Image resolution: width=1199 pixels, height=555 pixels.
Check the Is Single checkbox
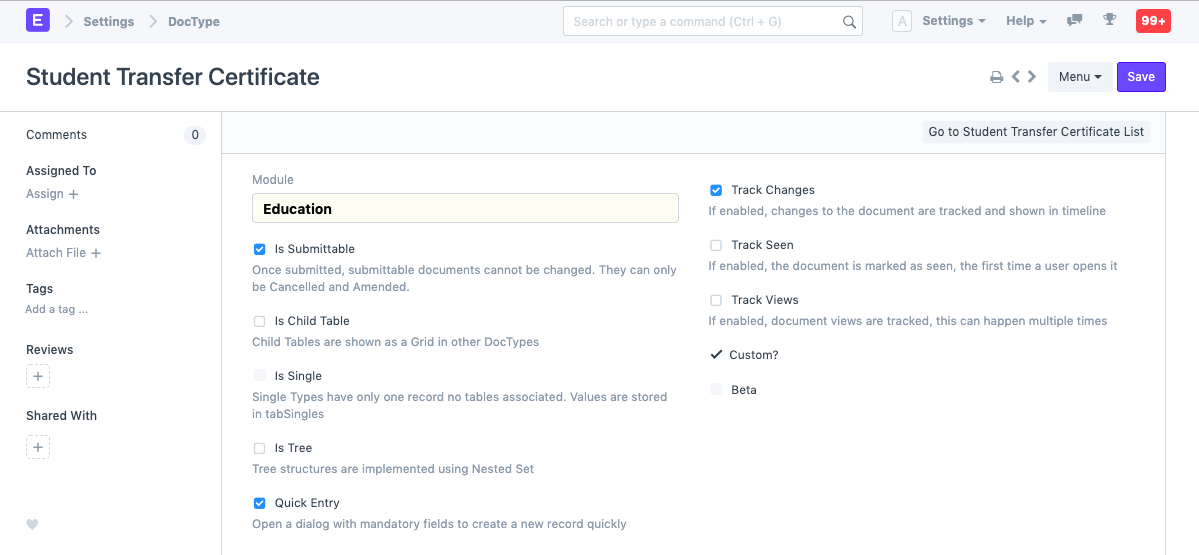click(x=259, y=376)
